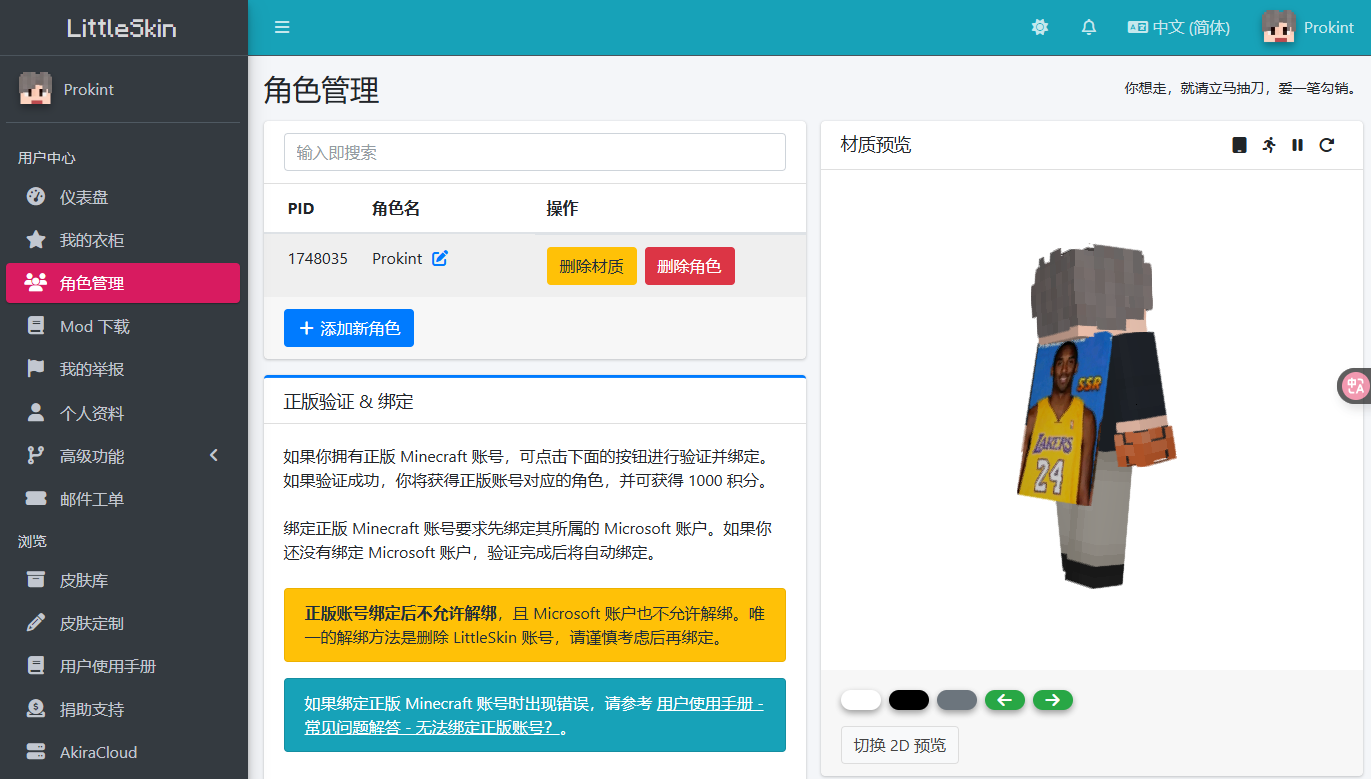
Task: Click PID cell 1748035
Action: (318, 258)
